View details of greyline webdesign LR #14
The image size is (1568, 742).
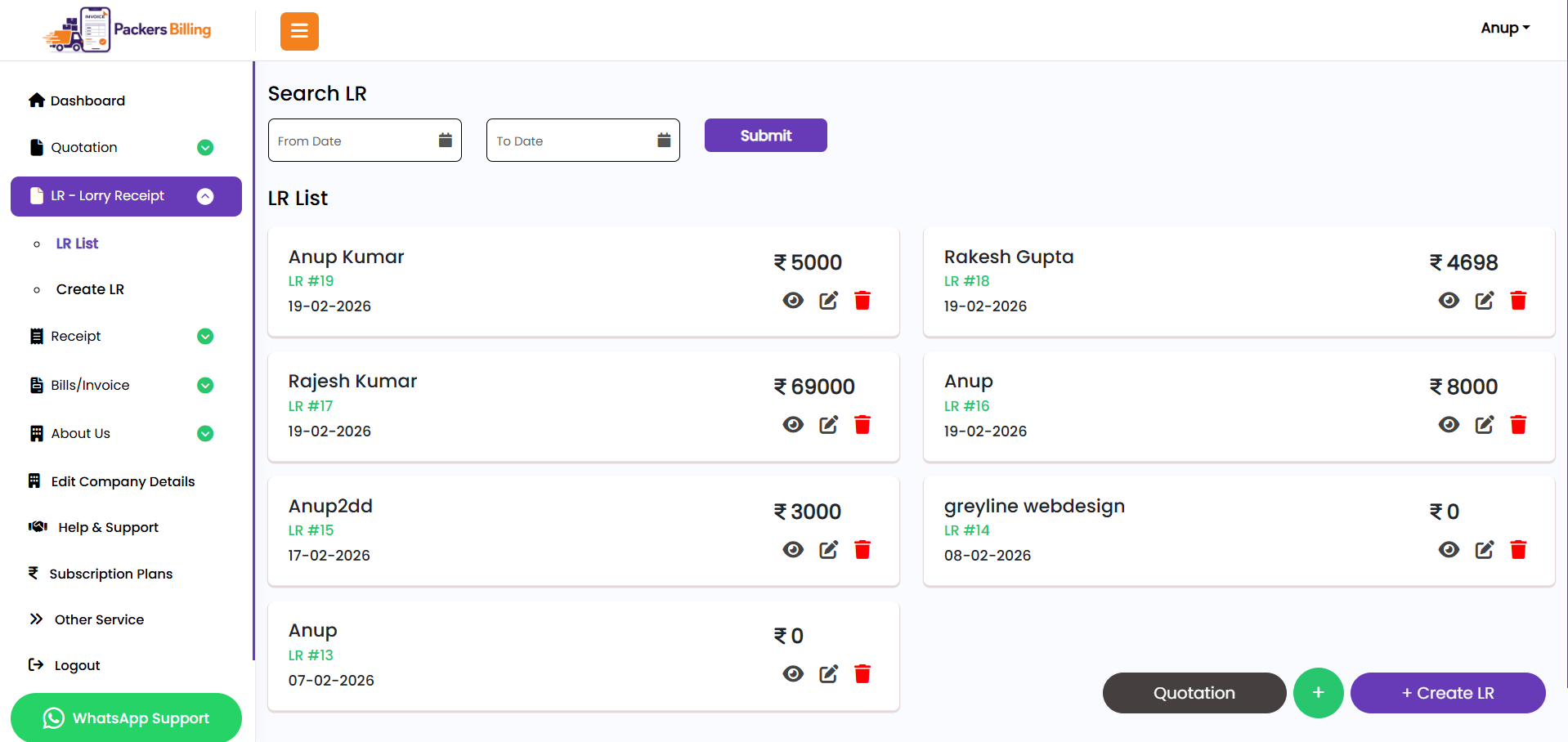1449,550
